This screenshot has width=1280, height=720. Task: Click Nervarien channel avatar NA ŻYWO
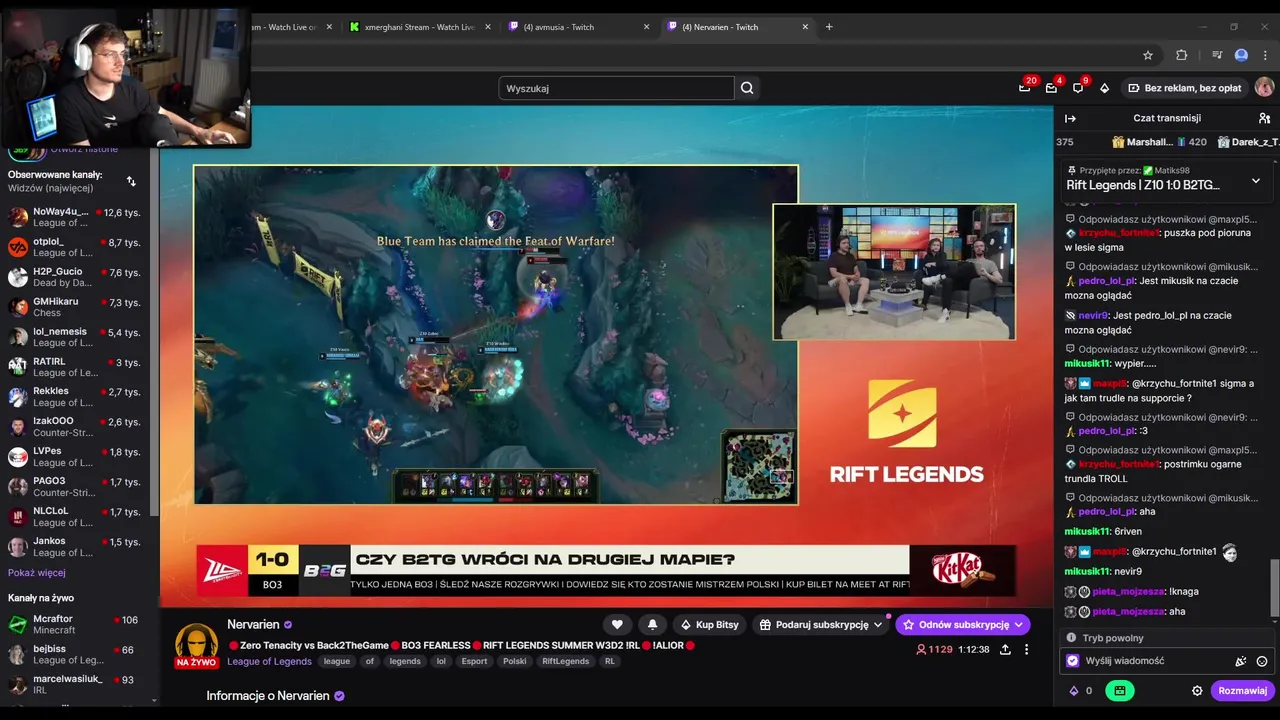click(197, 645)
